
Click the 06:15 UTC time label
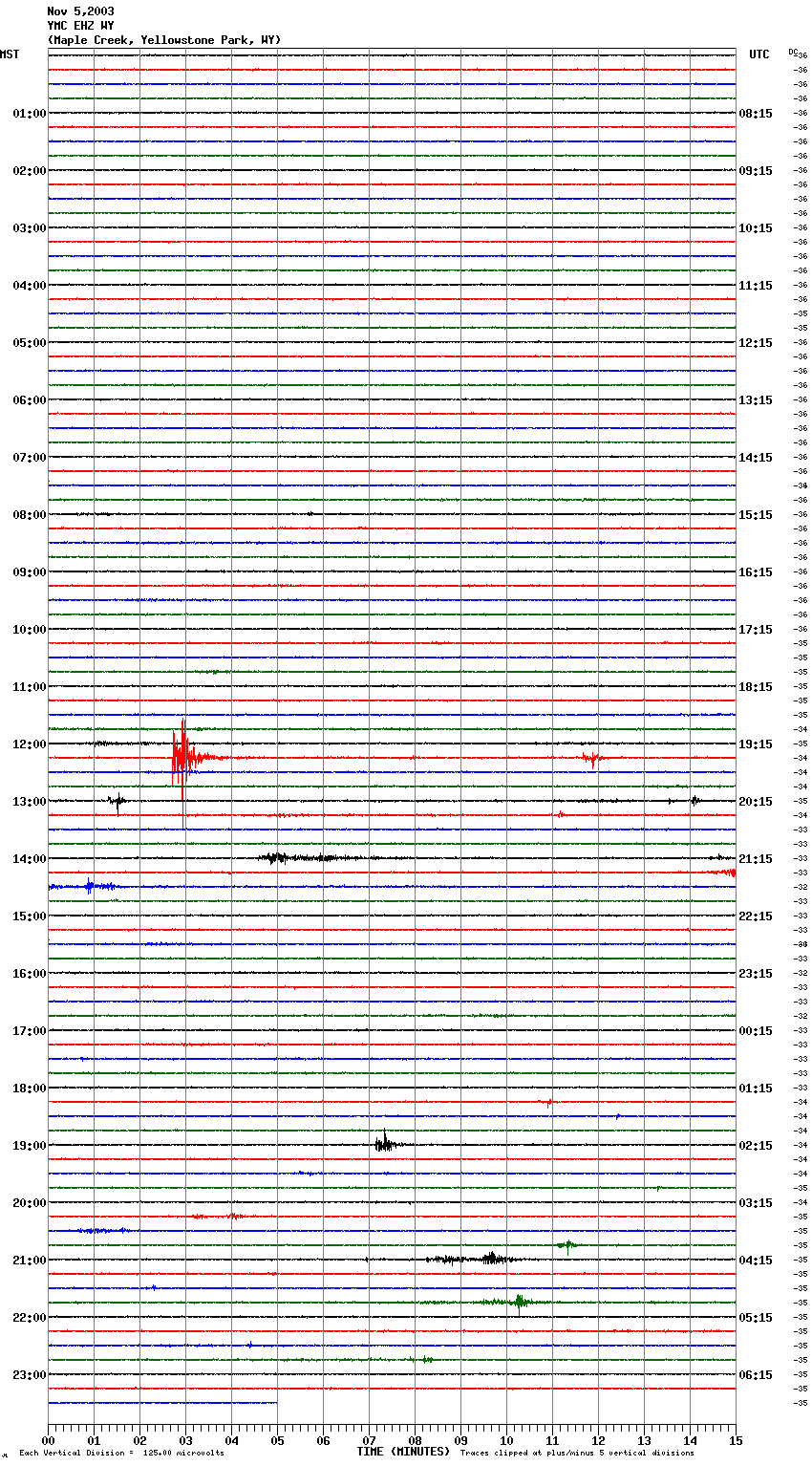756,1375
